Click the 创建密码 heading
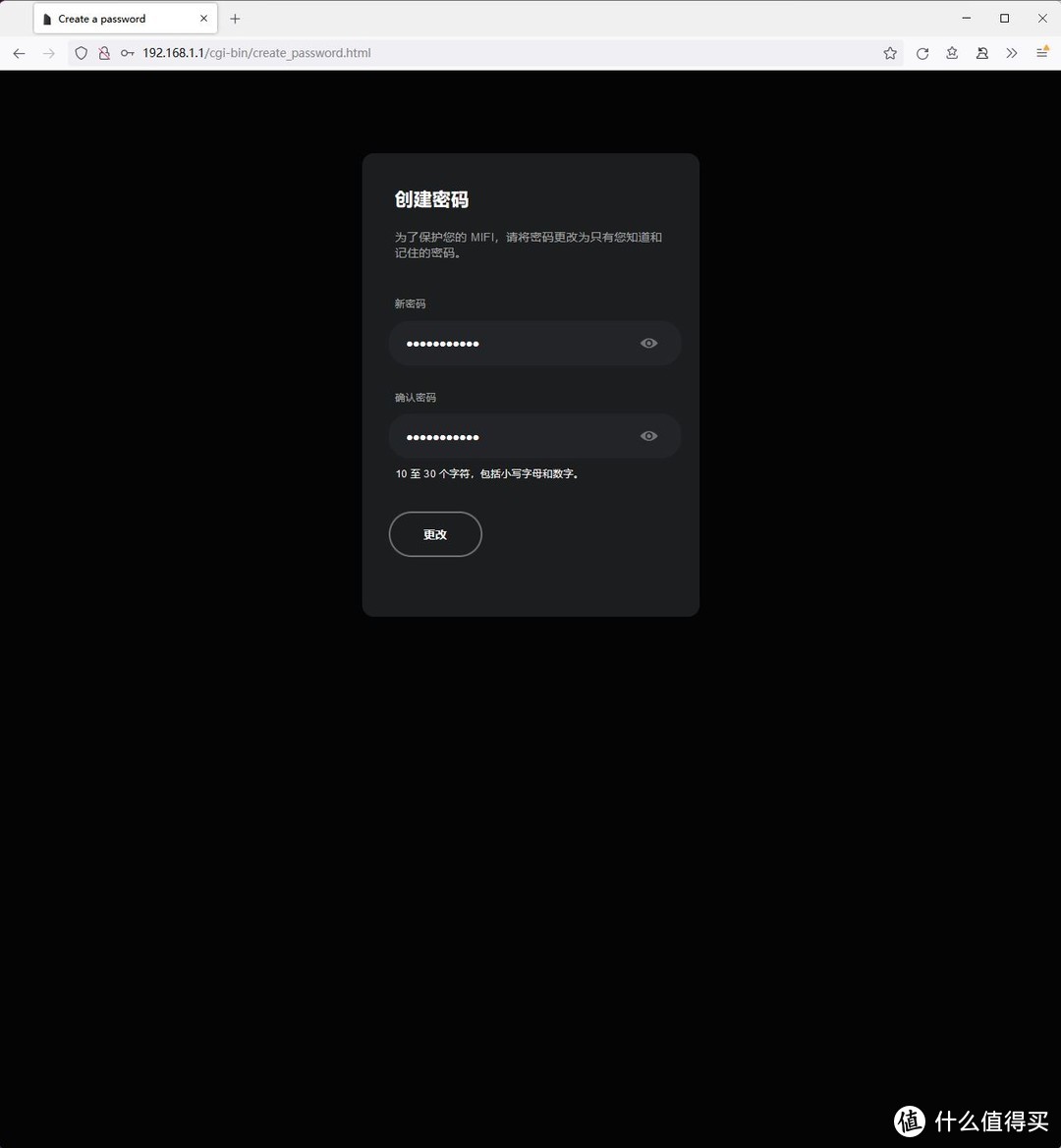Viewport: 1061px width, 1148px height. pos(431,200)
